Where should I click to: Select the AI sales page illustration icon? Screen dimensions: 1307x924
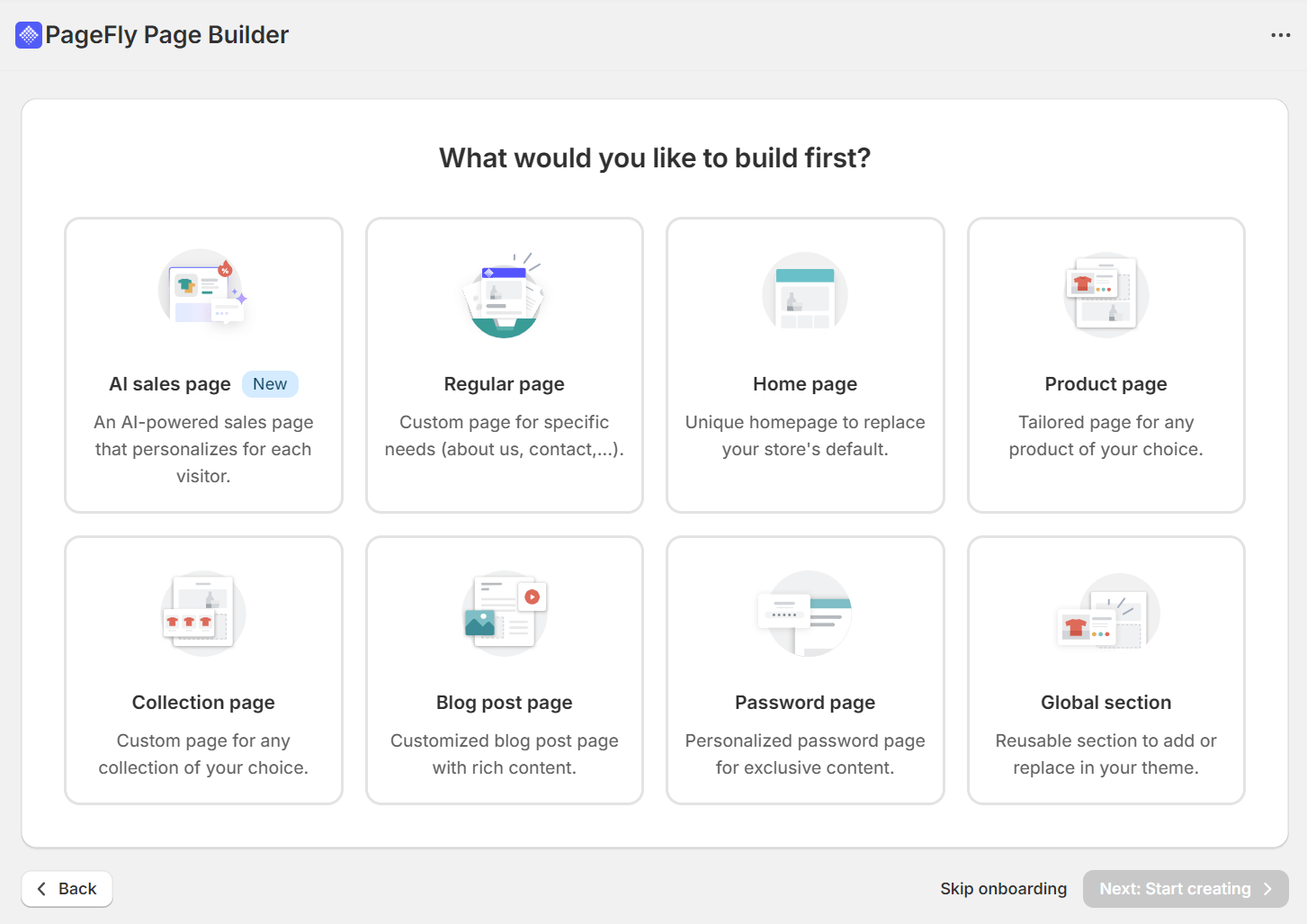click(x=202, y=288)
